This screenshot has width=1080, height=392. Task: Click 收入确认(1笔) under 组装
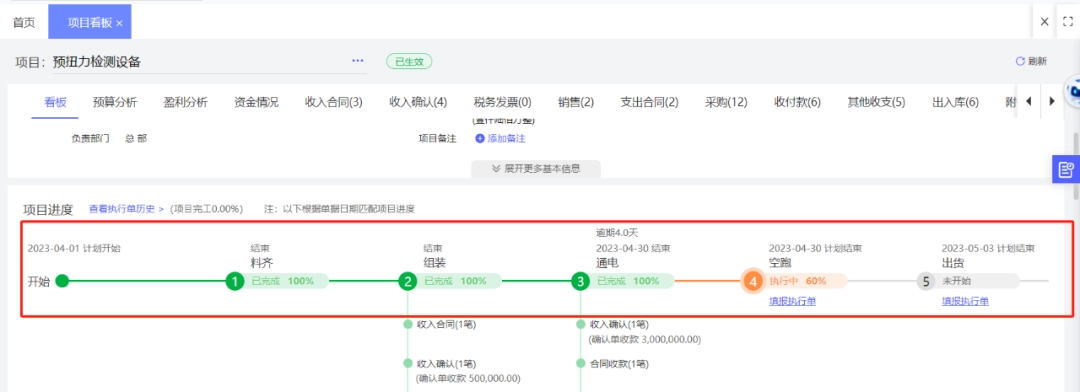tap(446, 364)
